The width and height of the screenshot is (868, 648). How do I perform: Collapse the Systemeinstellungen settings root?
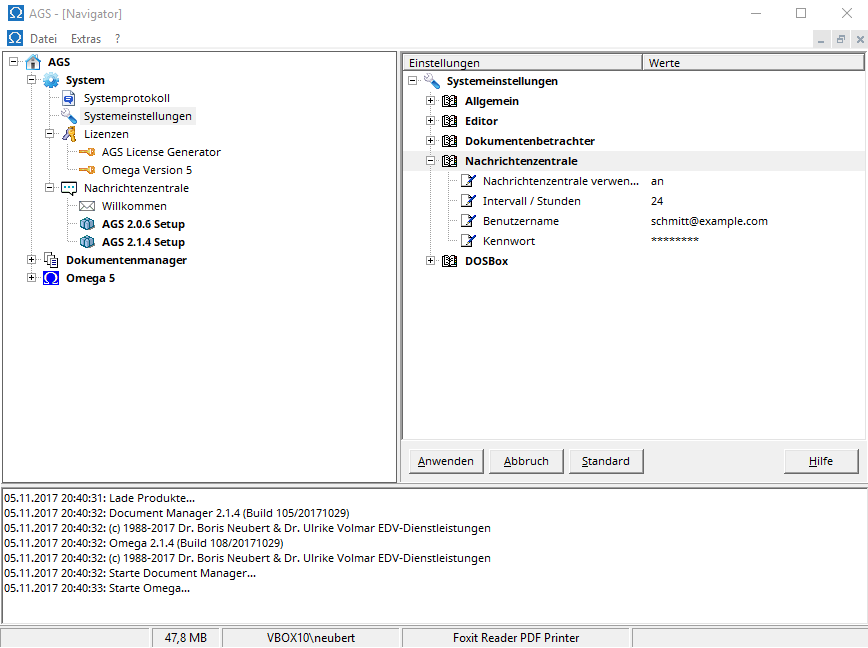pyautogui.click(x=412, y=81)
